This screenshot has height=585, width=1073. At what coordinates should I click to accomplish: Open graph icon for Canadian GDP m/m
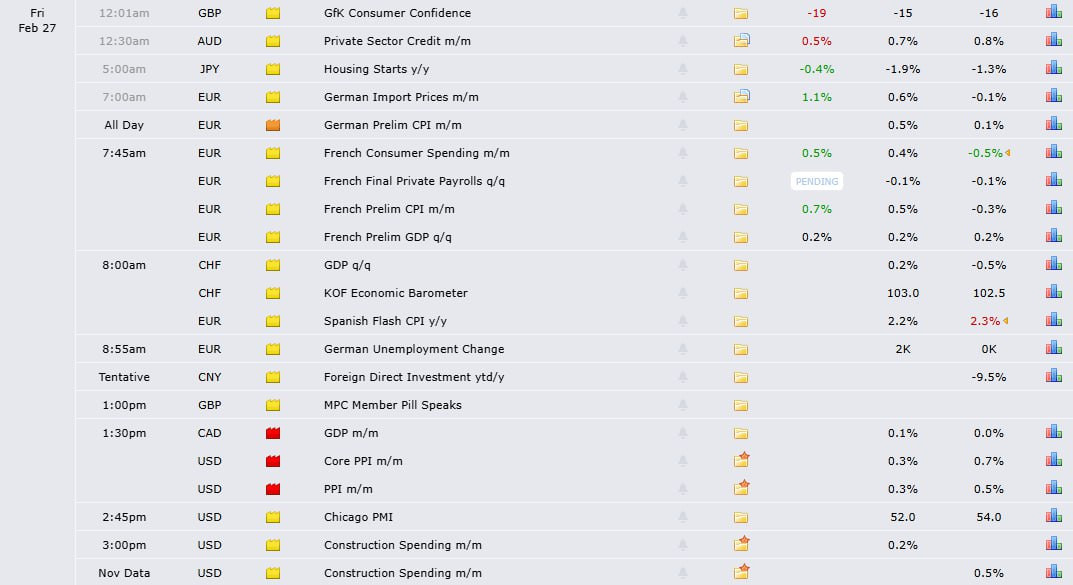point(1053,433)
